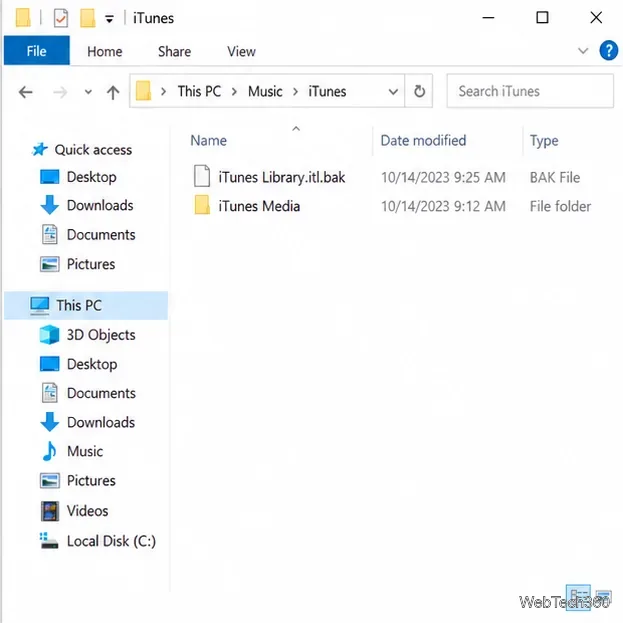Click the Quick access Downloads arrow icon

click(50, 205)
